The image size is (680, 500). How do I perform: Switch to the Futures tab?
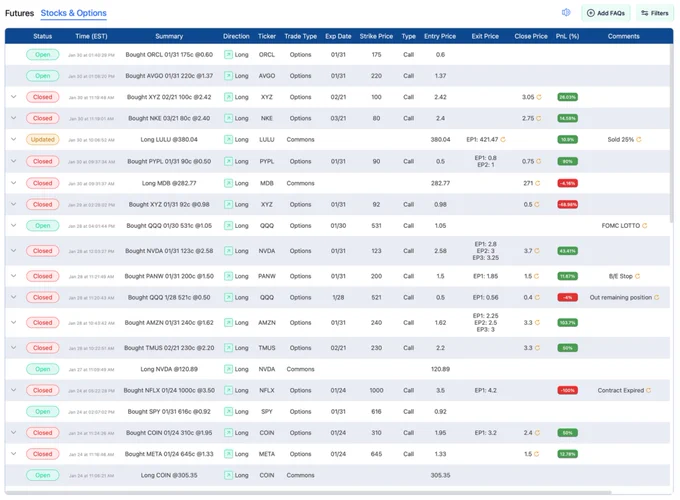20,13
